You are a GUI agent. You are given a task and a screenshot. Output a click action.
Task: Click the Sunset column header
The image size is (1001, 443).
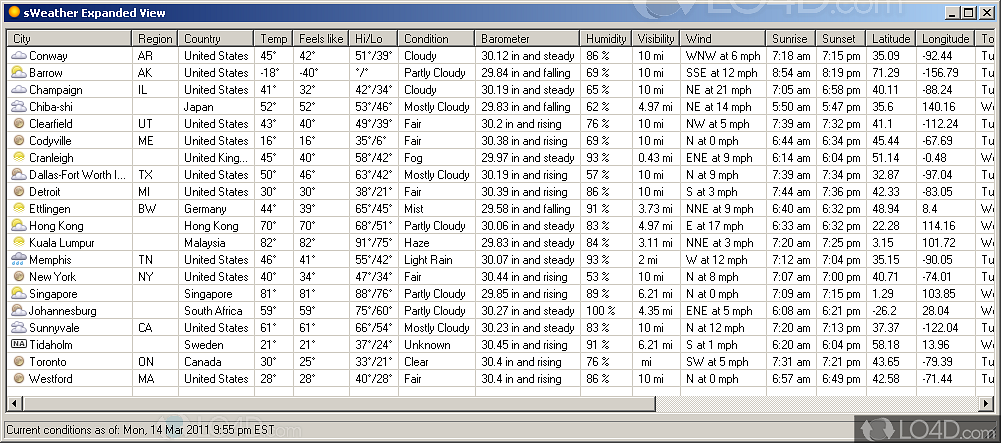point(841,38)
